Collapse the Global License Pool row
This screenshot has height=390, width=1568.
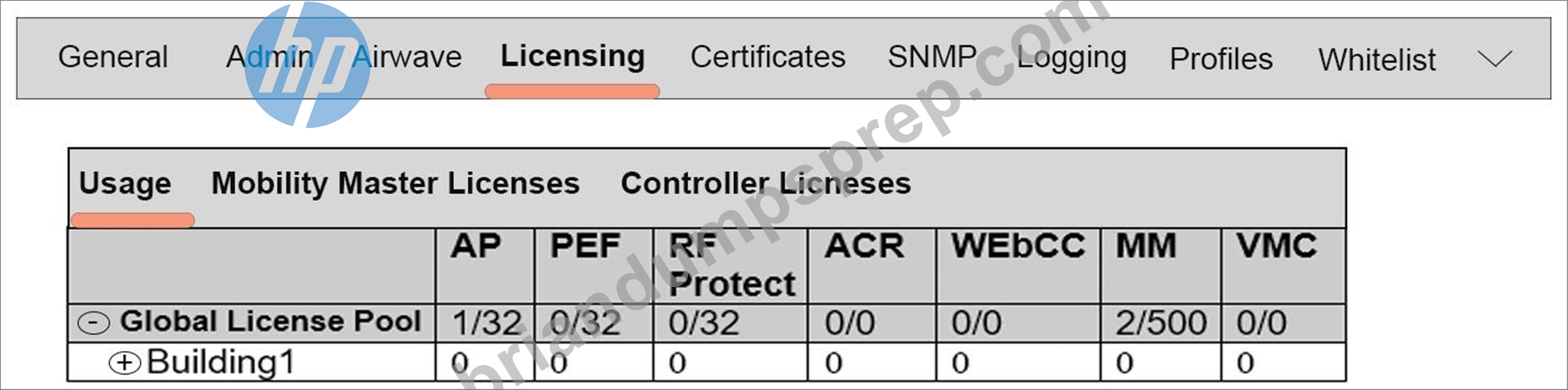click(x=94, y=323)
